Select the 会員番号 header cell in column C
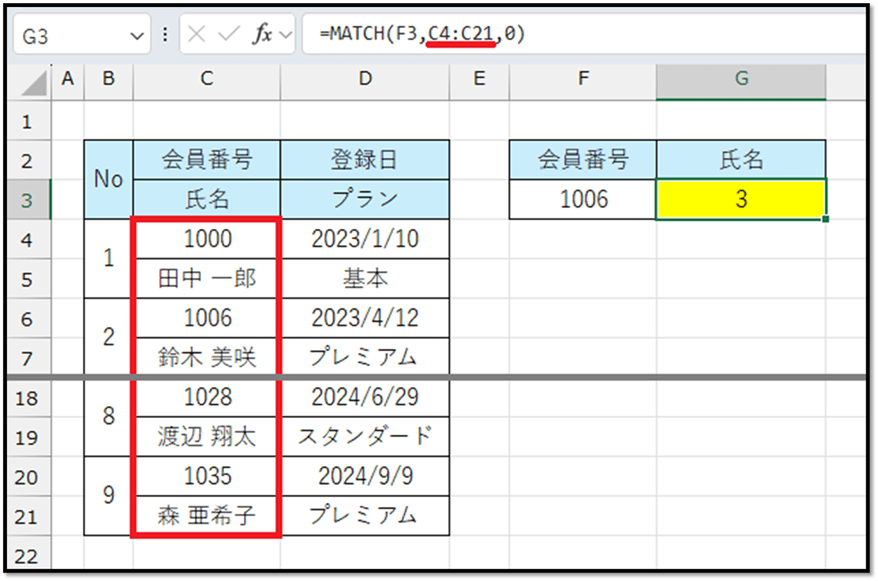Viewport: 878px width, 581px height. pos(206,159)
